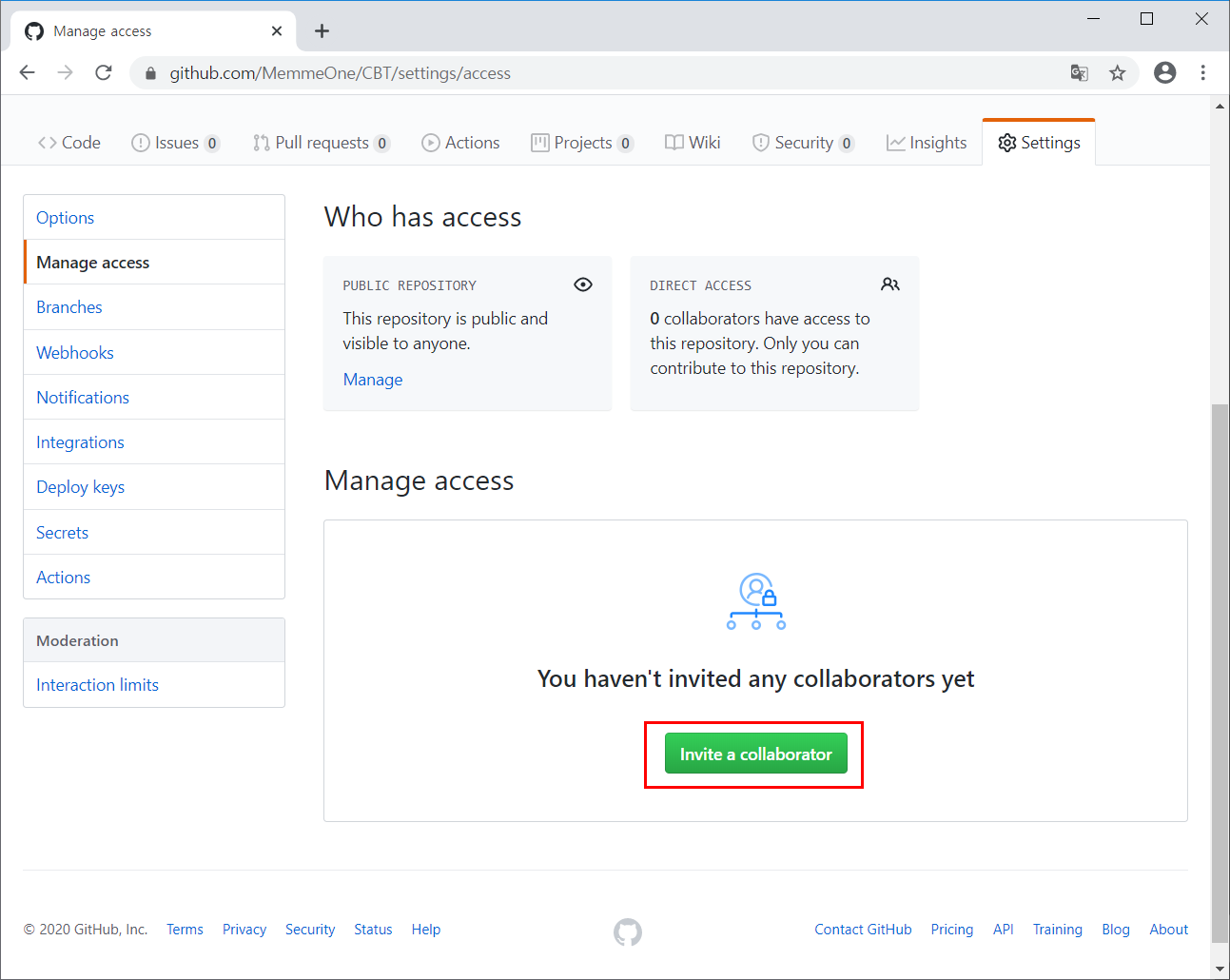Image resolution: width=1230 pixels, height=980 pixels.
Task: Open Help link in footer
Action: point(426,930)
